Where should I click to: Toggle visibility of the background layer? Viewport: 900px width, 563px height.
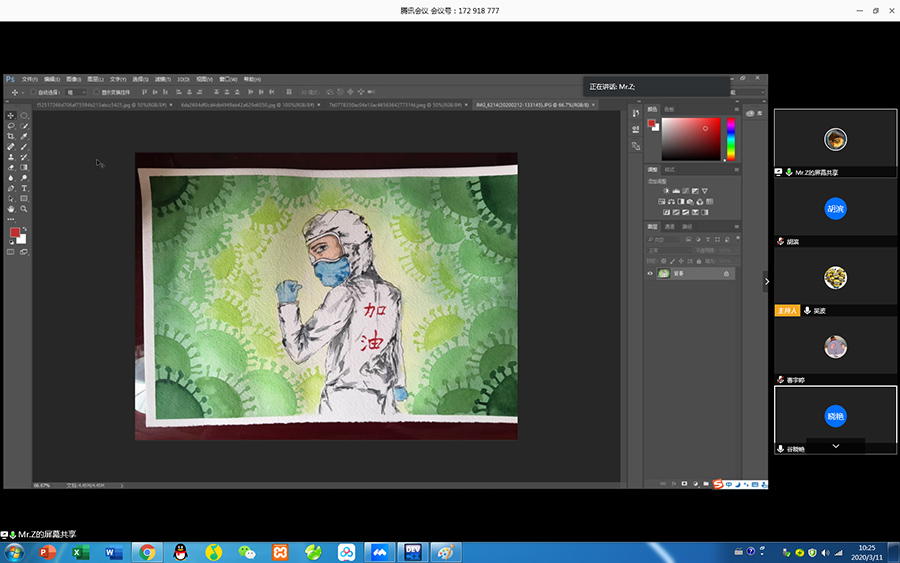(650, 274)
